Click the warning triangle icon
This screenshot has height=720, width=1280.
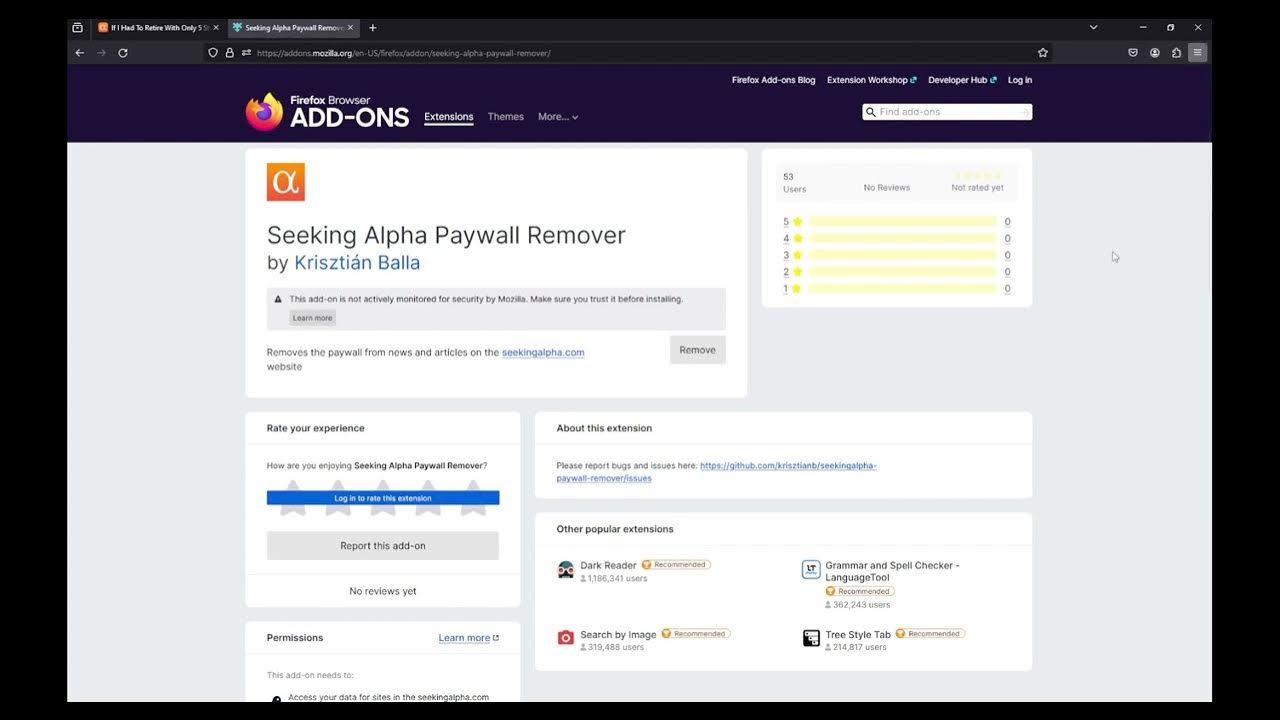pos(278,299)
